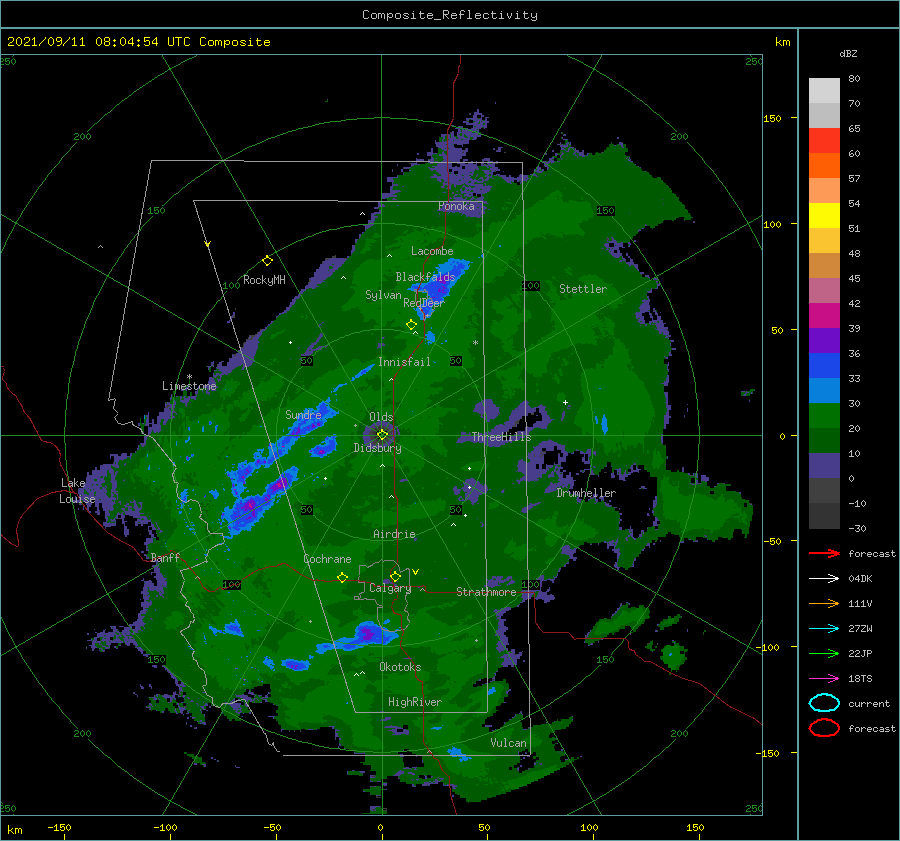900x841 pixels.
Task: Click the Didsbury town label
Action: (377, 448)
